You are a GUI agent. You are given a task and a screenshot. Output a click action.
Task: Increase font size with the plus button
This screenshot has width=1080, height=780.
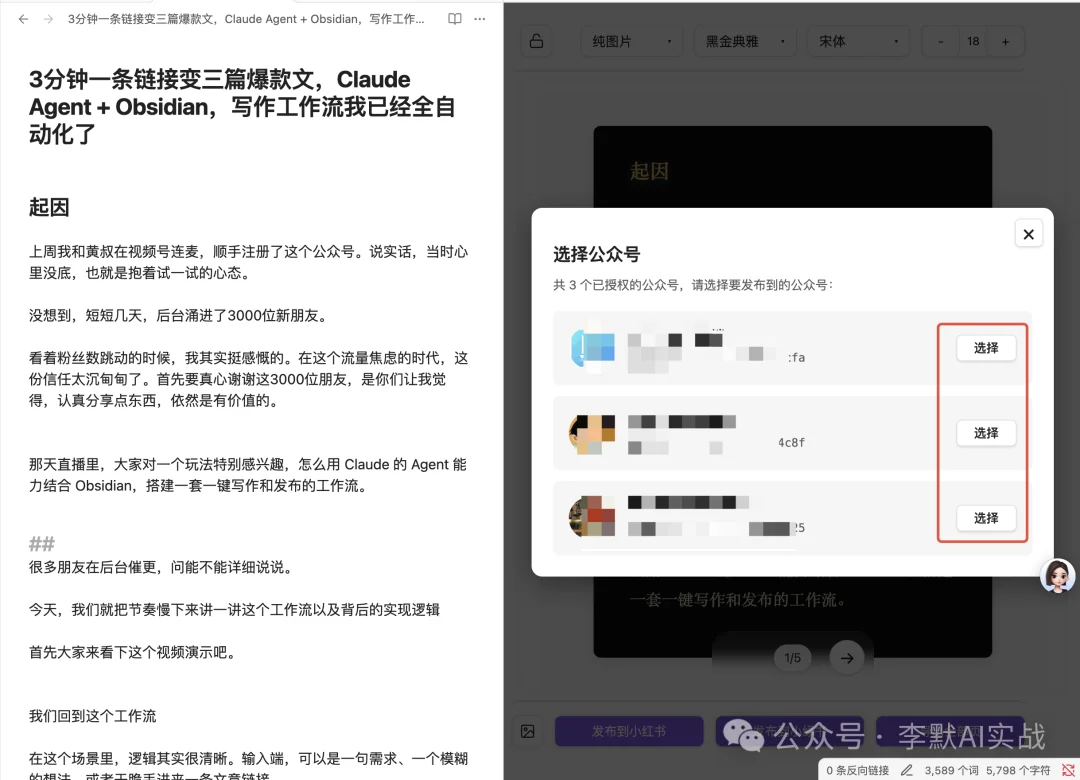(1005, 41)
